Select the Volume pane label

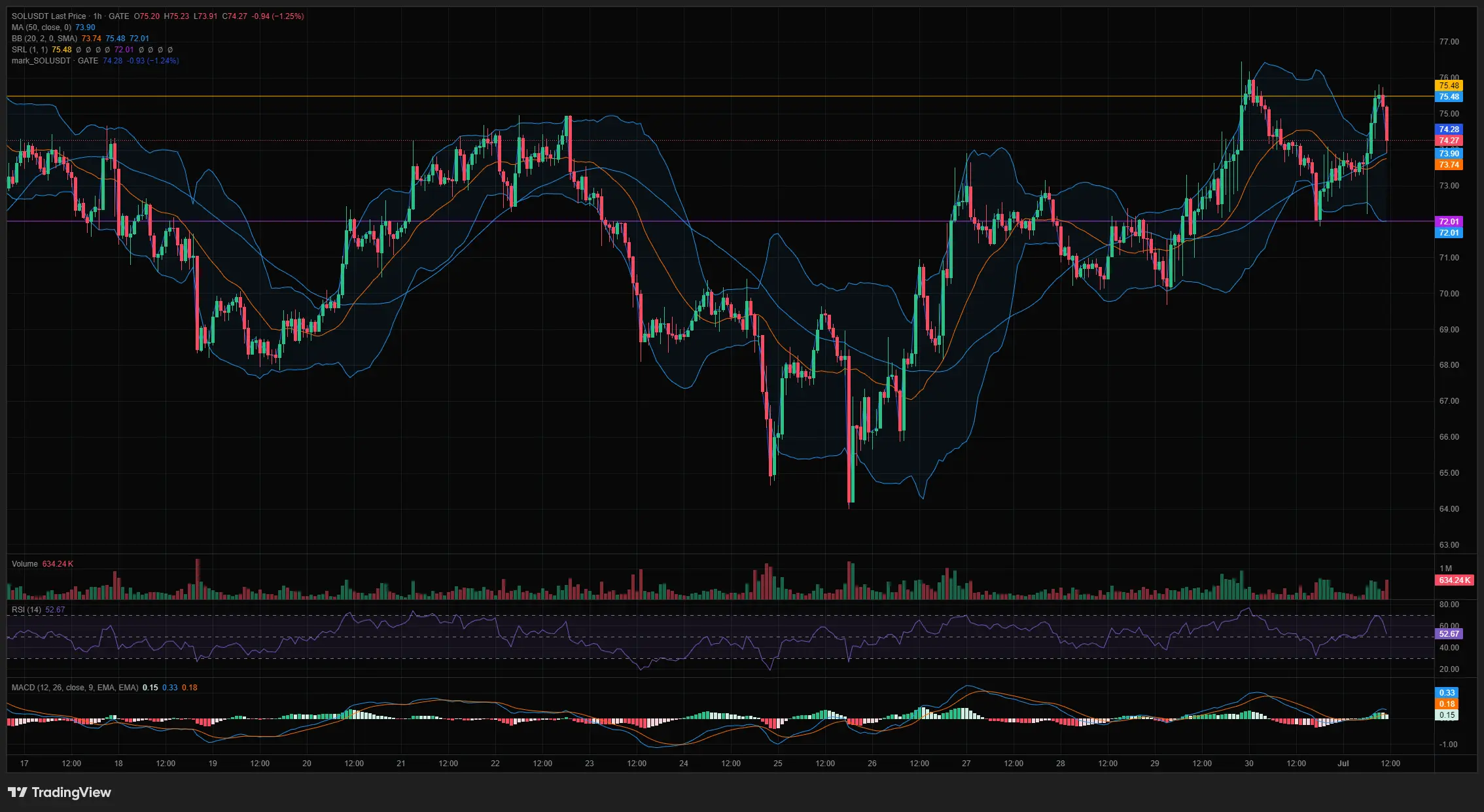click(25, 564)
